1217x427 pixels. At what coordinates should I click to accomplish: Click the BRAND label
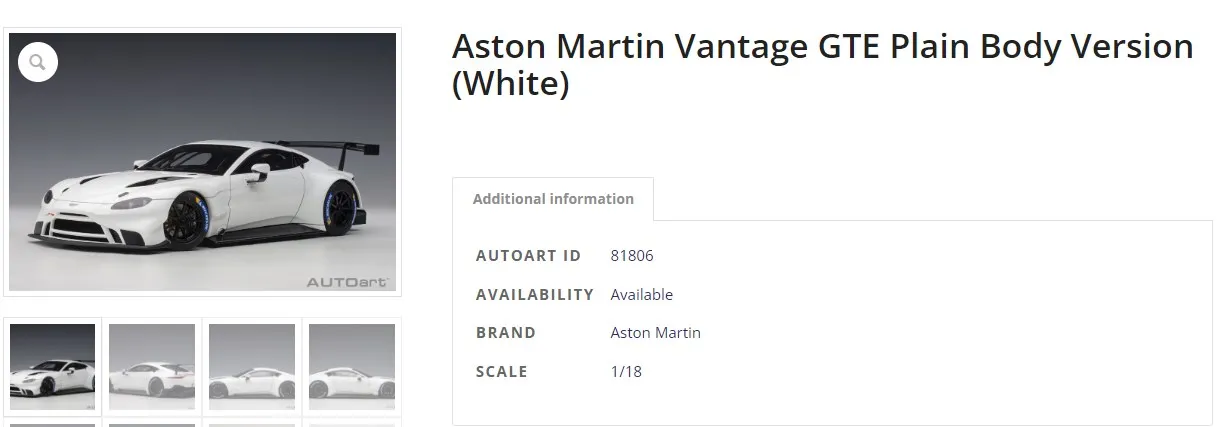[x=506, y=333]
